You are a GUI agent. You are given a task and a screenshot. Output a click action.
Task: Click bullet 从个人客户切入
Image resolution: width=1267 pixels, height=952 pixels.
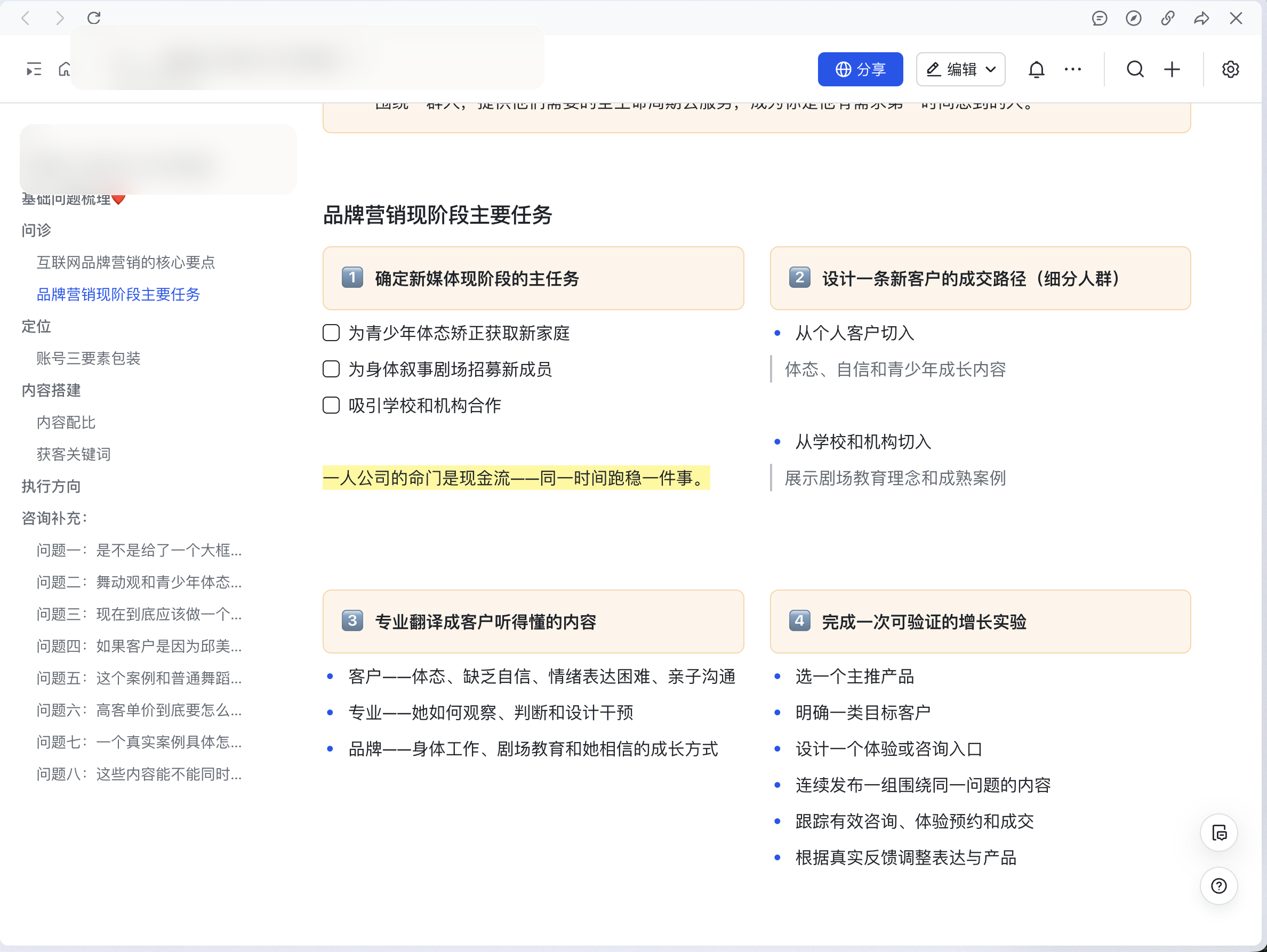(855, 333)
